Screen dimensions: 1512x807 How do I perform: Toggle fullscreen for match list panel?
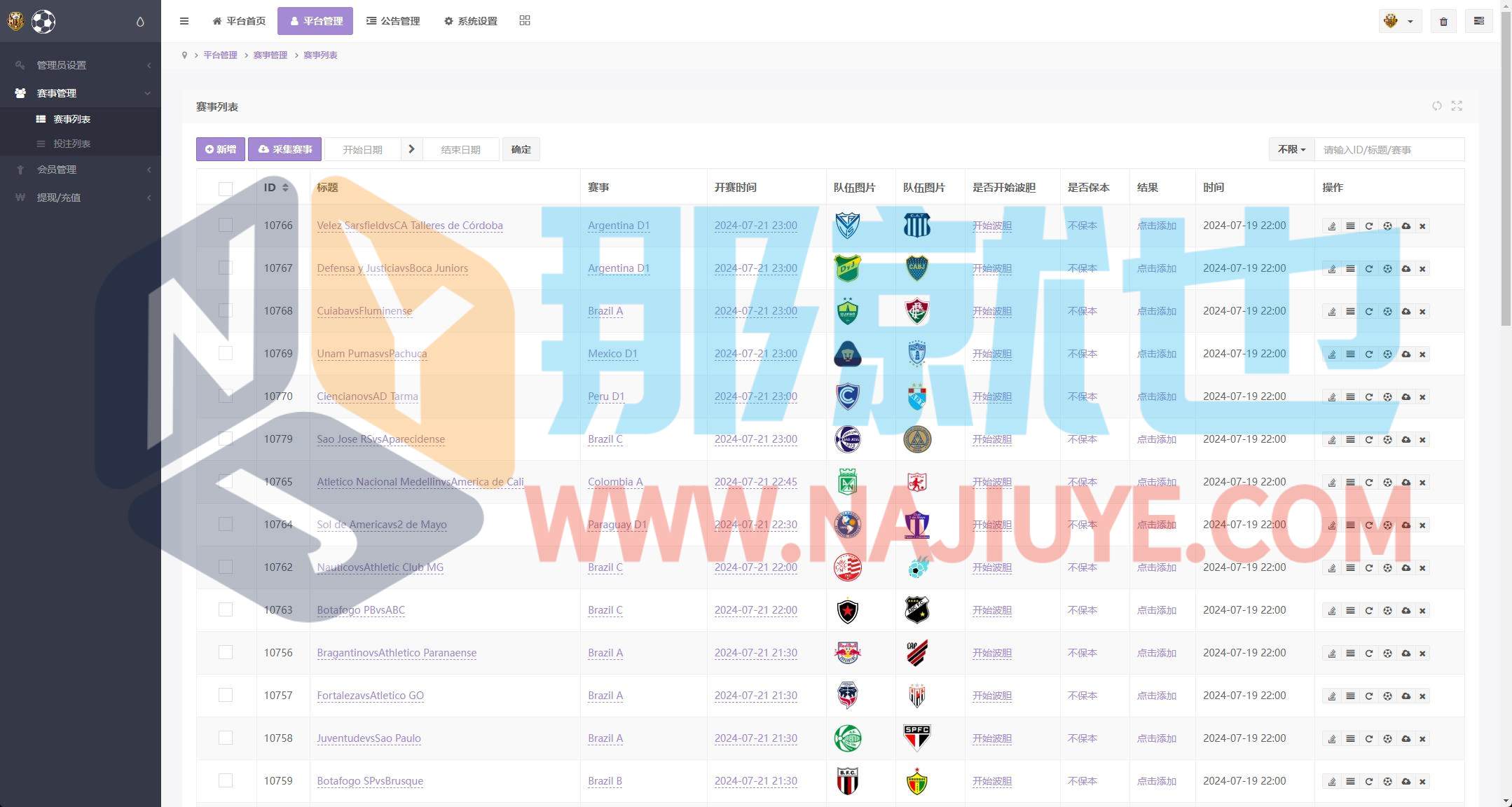[x=1457, y=106]
